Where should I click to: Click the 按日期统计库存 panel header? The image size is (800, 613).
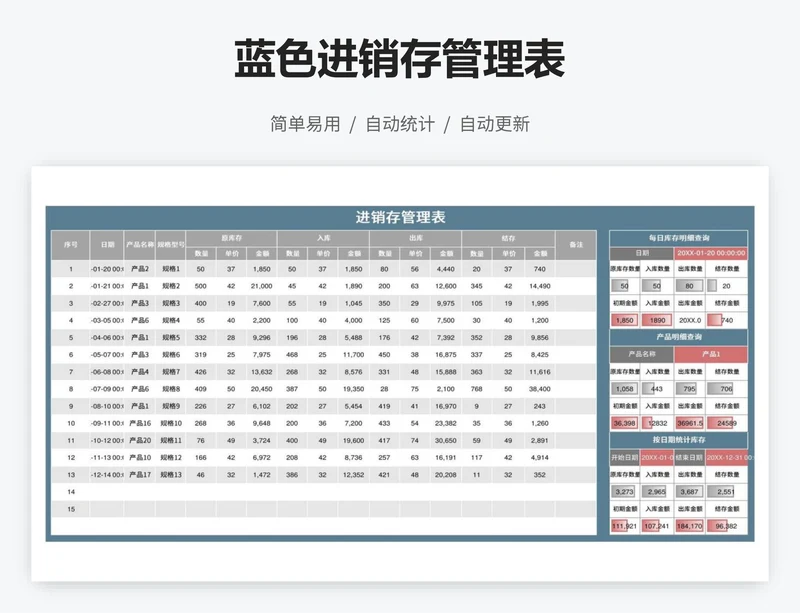679,439
